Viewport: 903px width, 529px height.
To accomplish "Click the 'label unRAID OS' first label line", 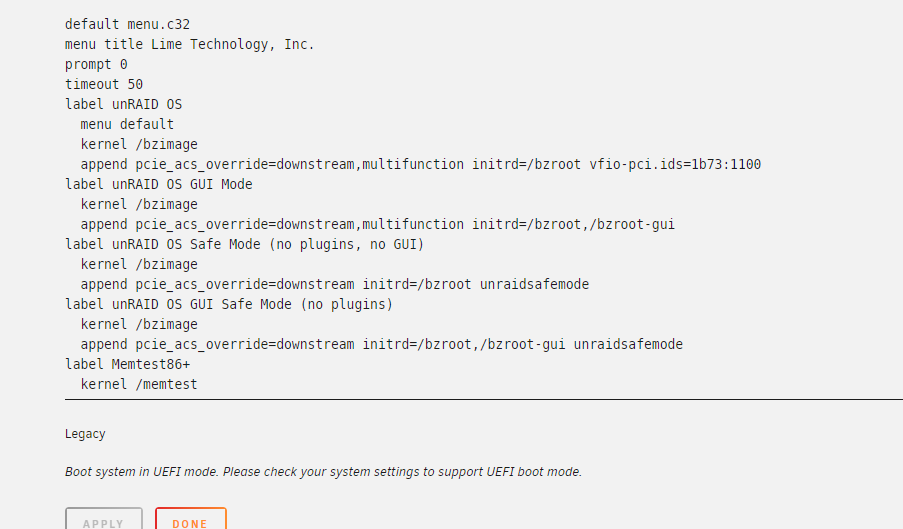I will pyautogui.click(x=123, y=104).
